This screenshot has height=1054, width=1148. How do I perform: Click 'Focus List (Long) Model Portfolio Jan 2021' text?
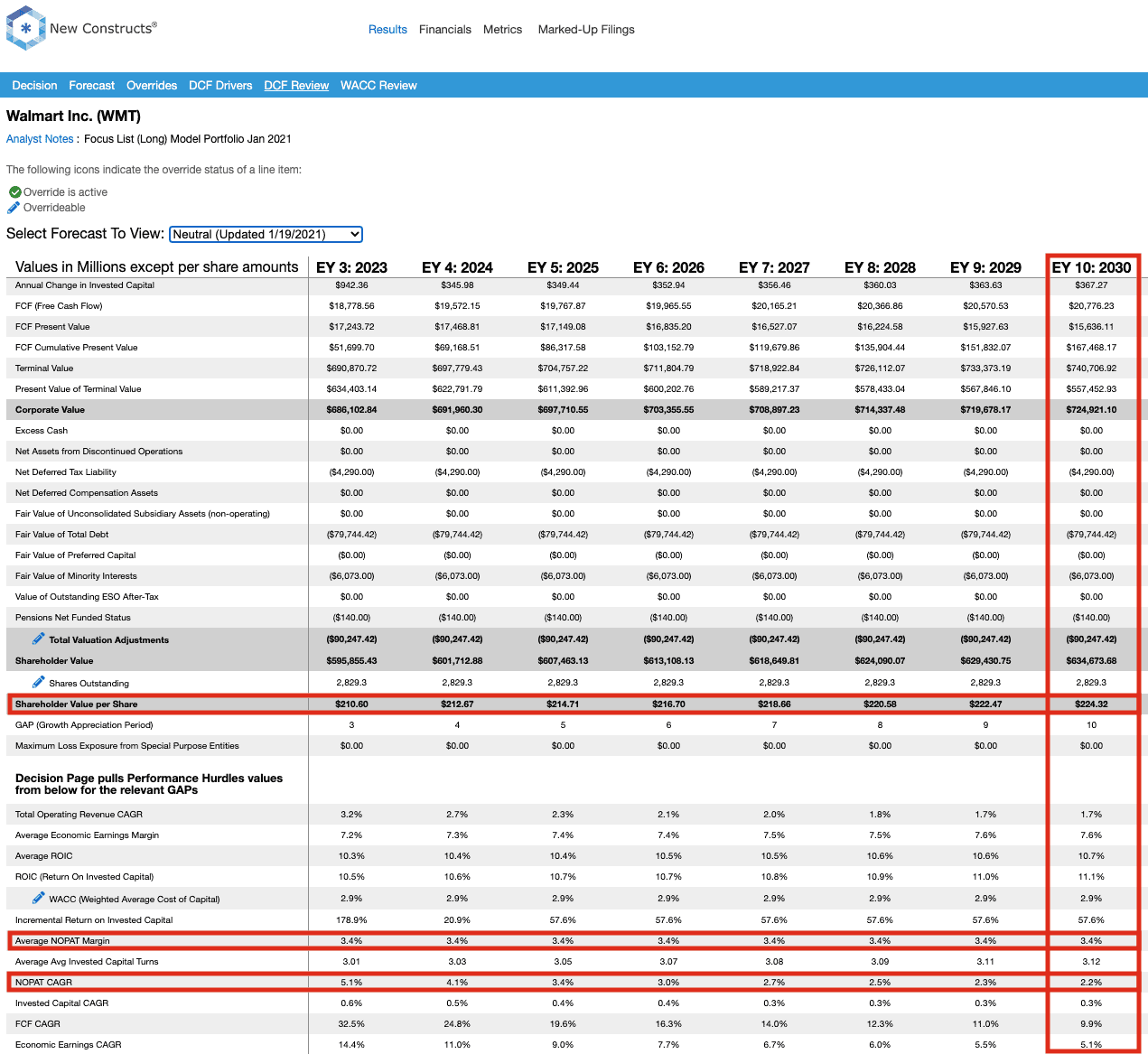click(188, 139)
